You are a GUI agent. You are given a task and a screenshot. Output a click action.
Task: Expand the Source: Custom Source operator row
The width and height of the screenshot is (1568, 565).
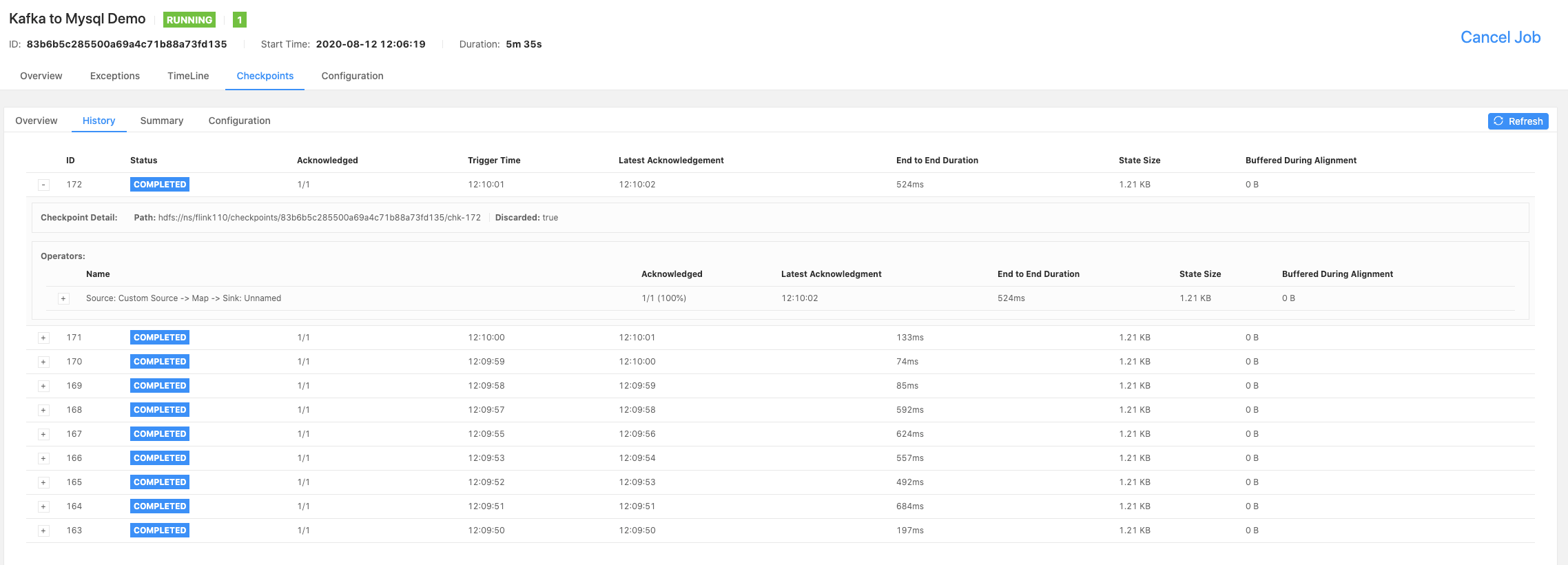point(63,298)
